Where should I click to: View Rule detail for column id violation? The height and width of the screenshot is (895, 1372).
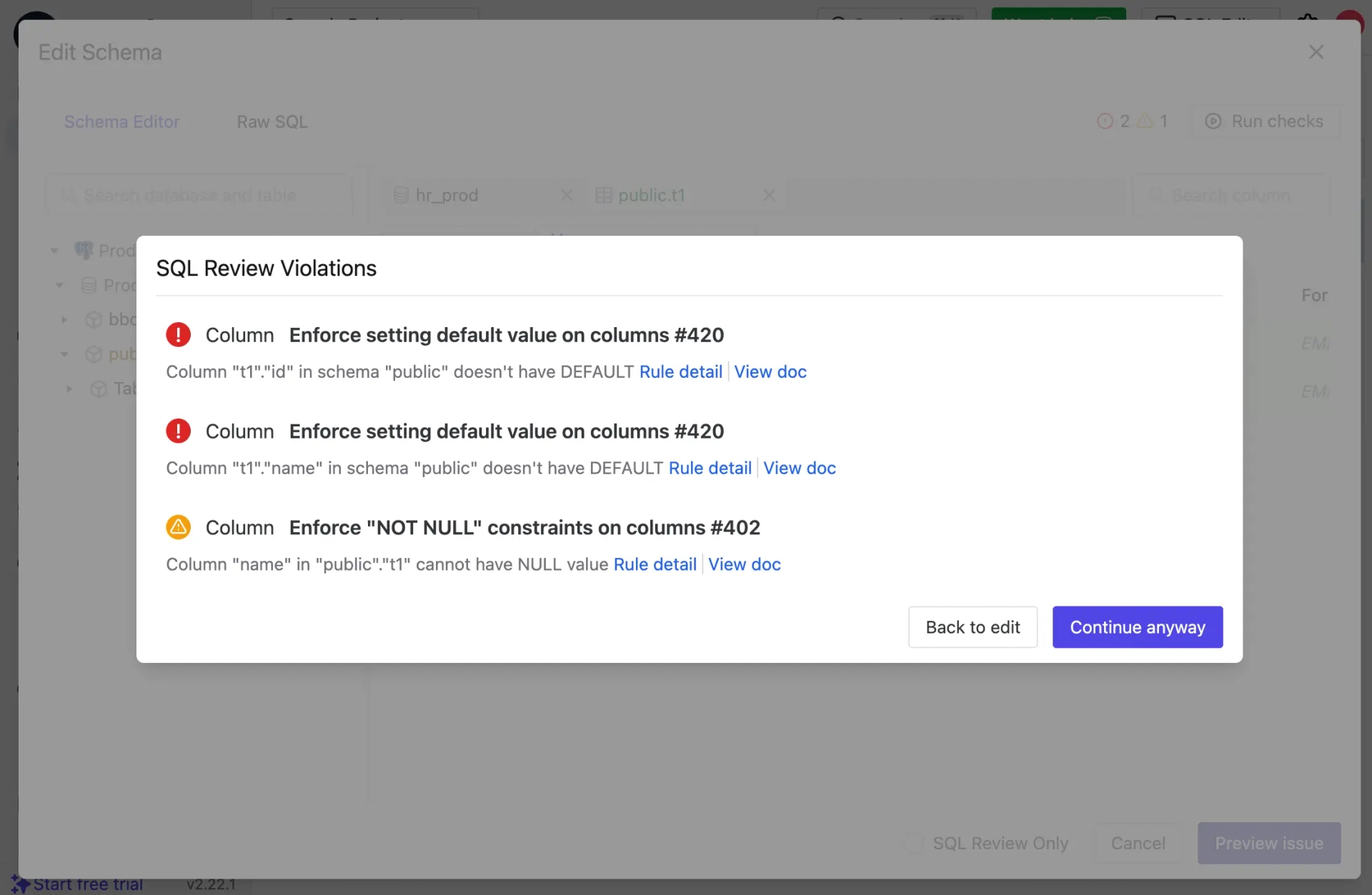680,371
